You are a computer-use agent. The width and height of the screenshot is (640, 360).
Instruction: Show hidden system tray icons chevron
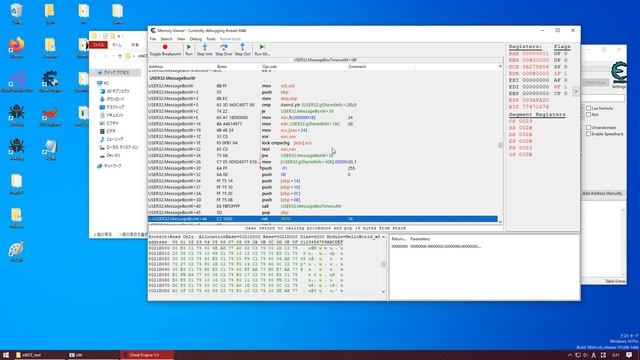570,355
